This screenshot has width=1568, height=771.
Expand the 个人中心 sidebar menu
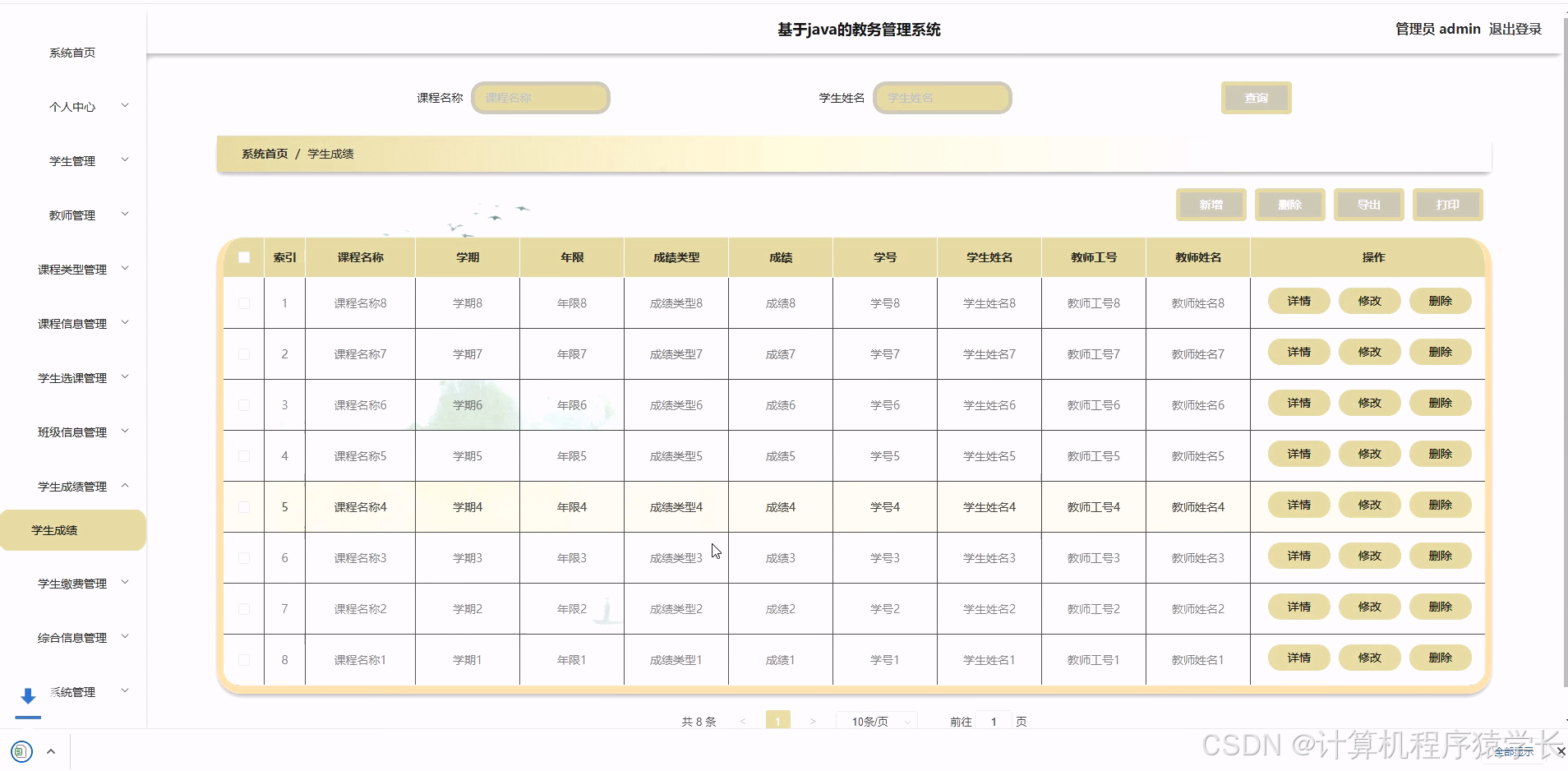click(72, 106)
